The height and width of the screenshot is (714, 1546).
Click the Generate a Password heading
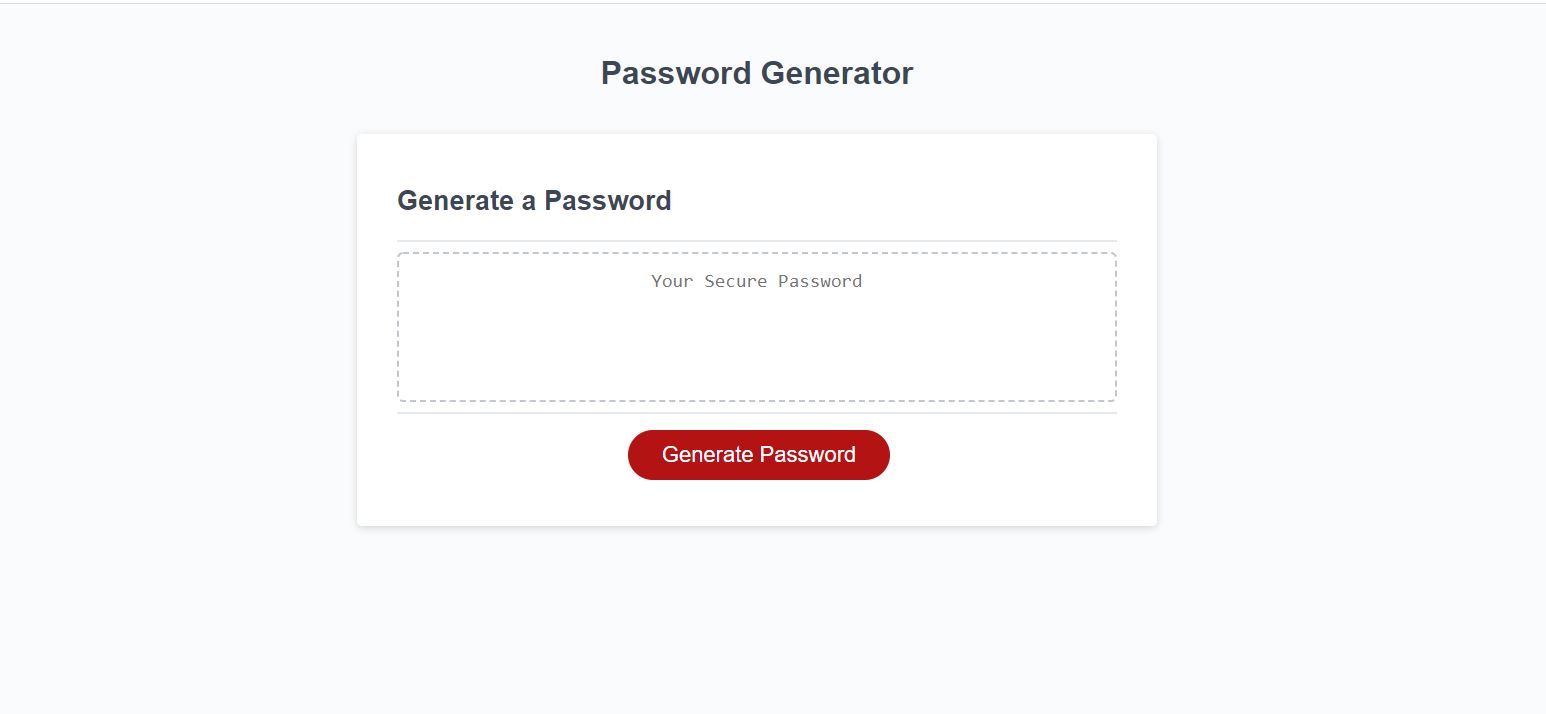pos(534,201)
